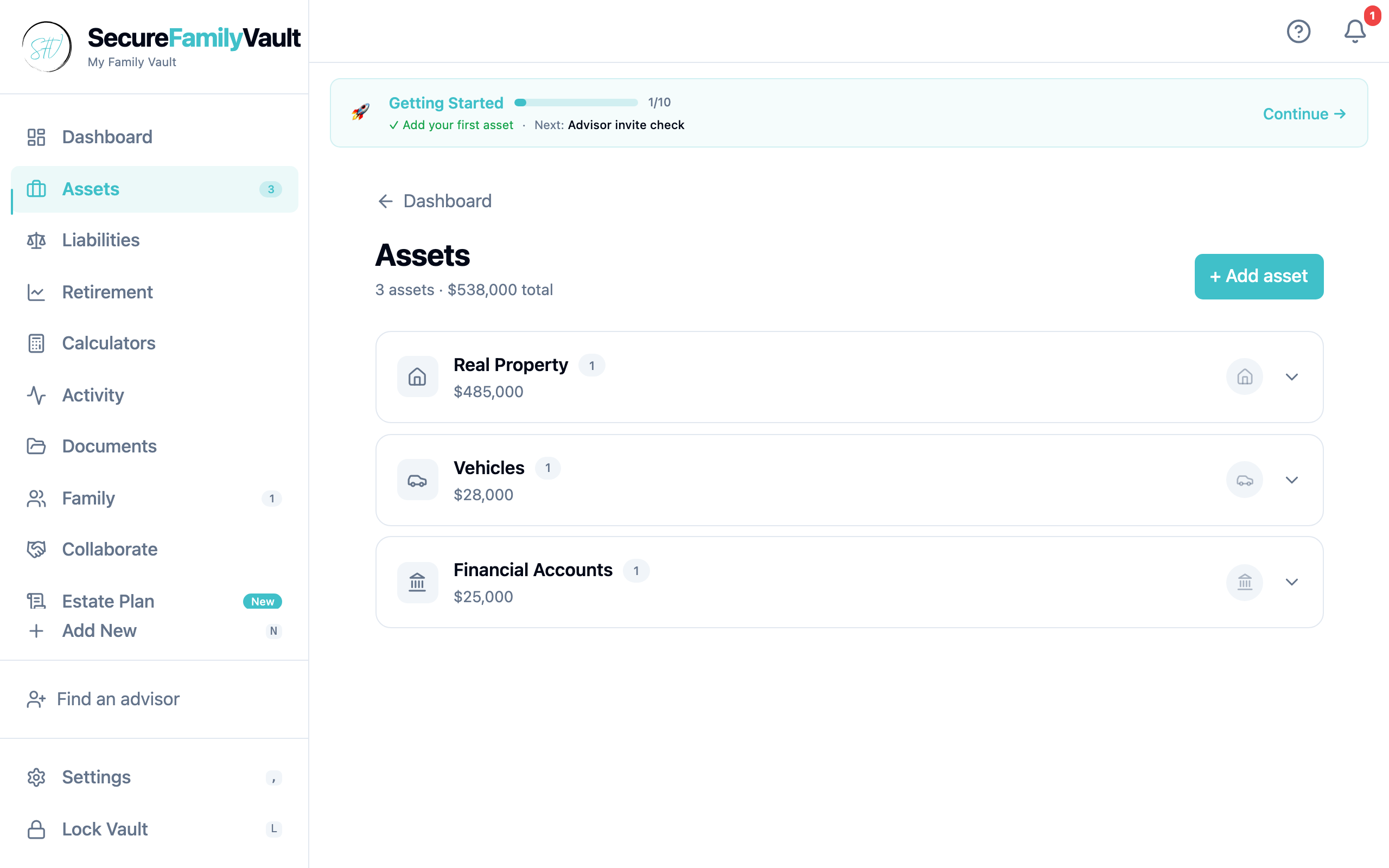Click the Assets count badge 3
1389x868 pixels.
[271, 189]
